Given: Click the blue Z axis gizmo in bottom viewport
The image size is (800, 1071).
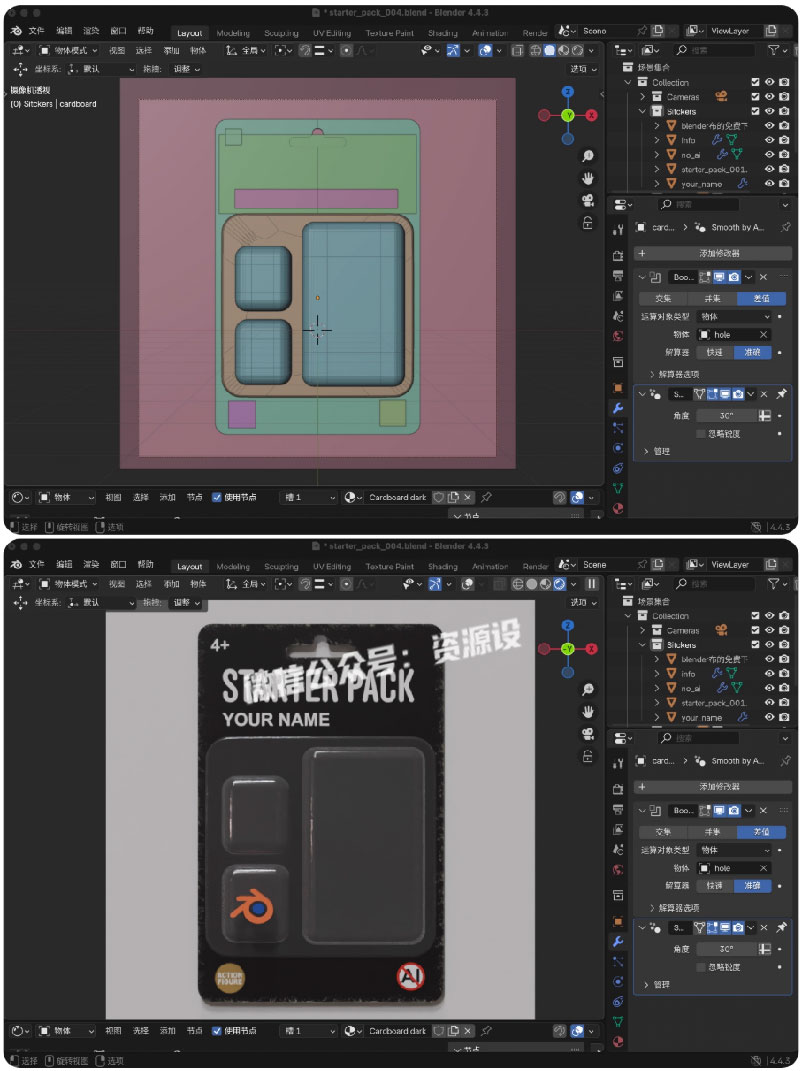Looking at the screenshot, I should tap(568, 625).
